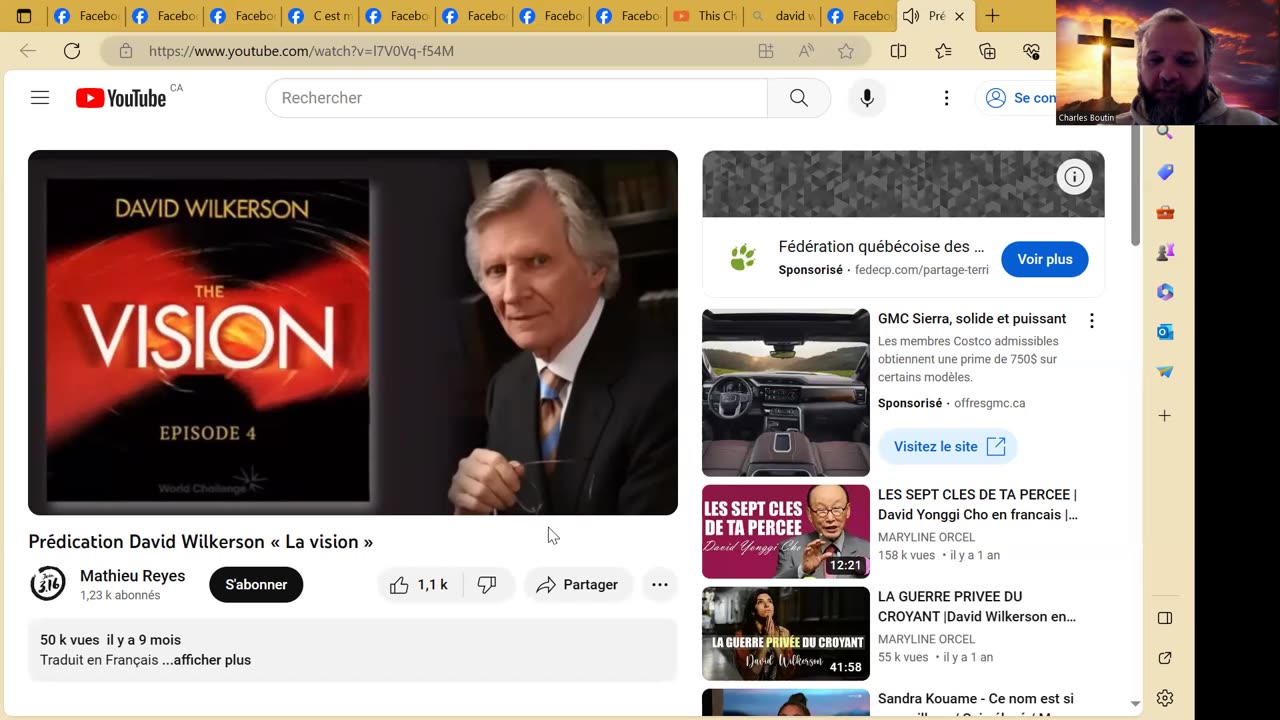Open apps grid icon in address bar
This screenshot has width=1280, height=720.
[x=766, y=51]
